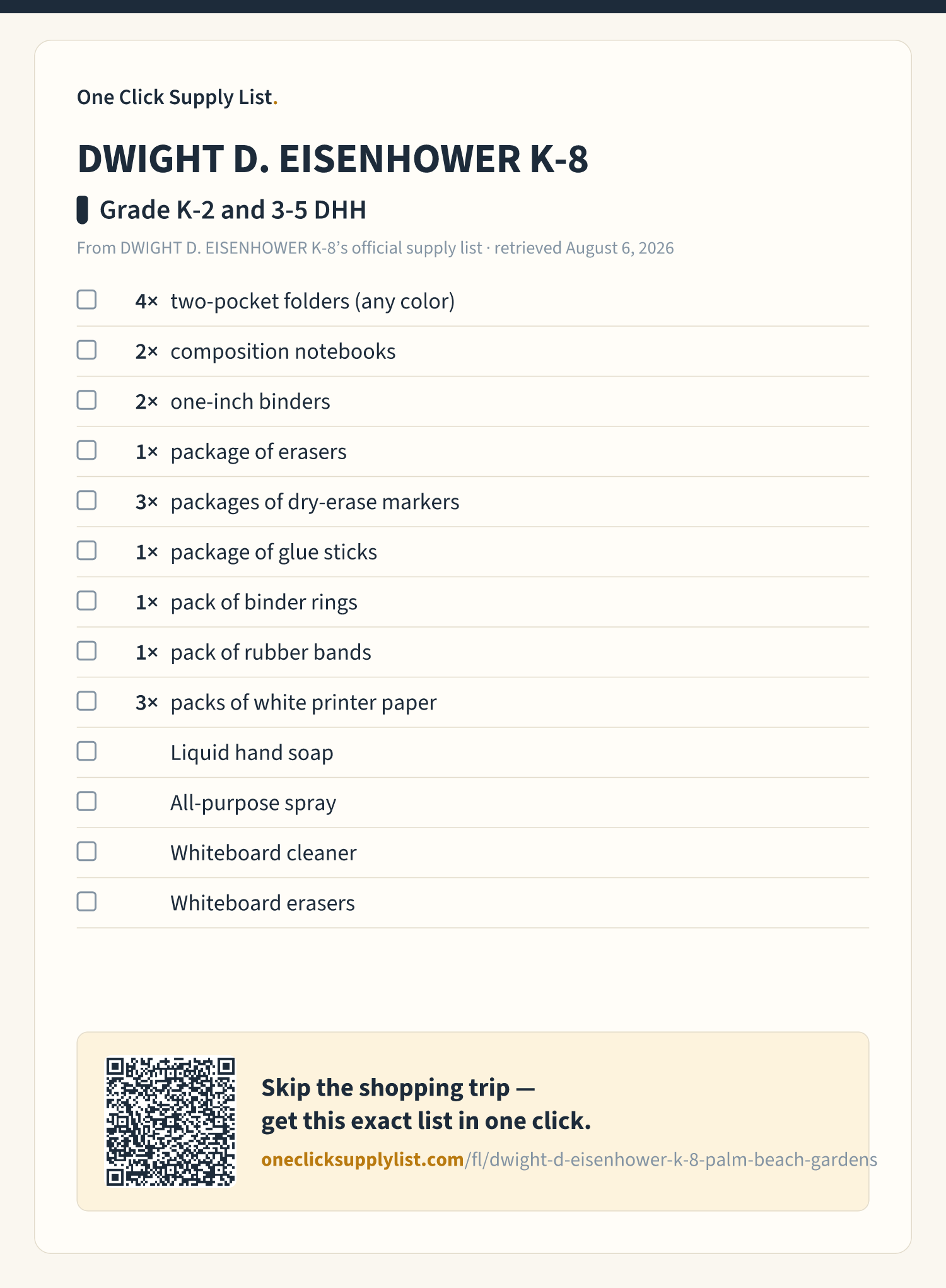The width and height of the screenshot is (946, 1288).
Task: Click the Skip the shopping trip banner
Action: tap(473, 1121)
